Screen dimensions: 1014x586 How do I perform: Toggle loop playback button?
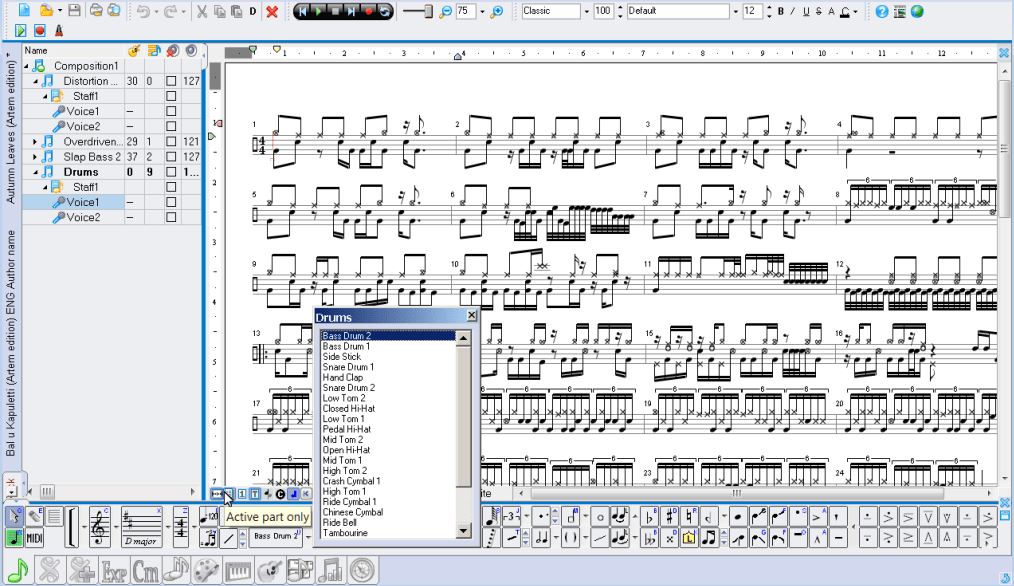(384, 11)
